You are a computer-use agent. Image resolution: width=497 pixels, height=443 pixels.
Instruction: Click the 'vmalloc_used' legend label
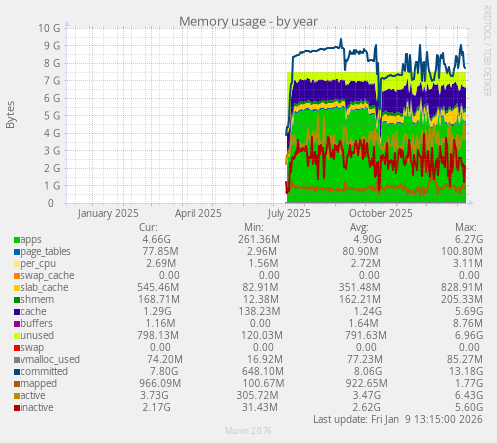pyautogui.click(x=50, y=359)
